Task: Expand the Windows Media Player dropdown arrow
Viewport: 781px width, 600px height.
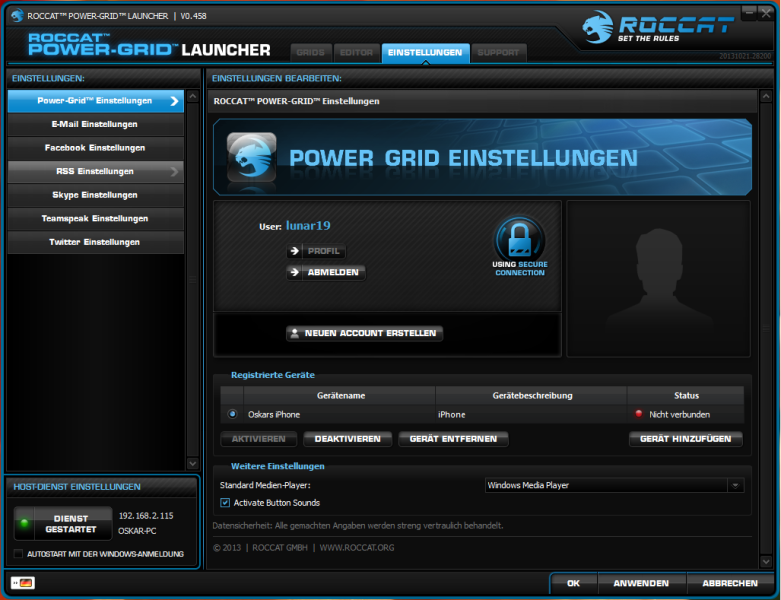Action: 735,485
